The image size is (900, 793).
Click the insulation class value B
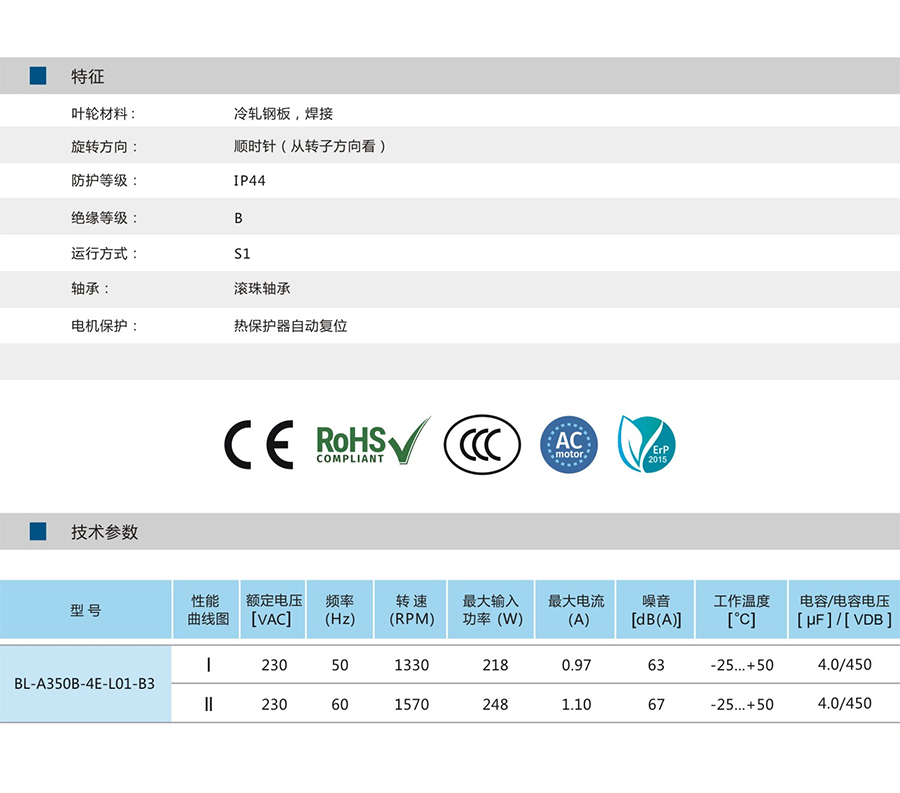238,218
